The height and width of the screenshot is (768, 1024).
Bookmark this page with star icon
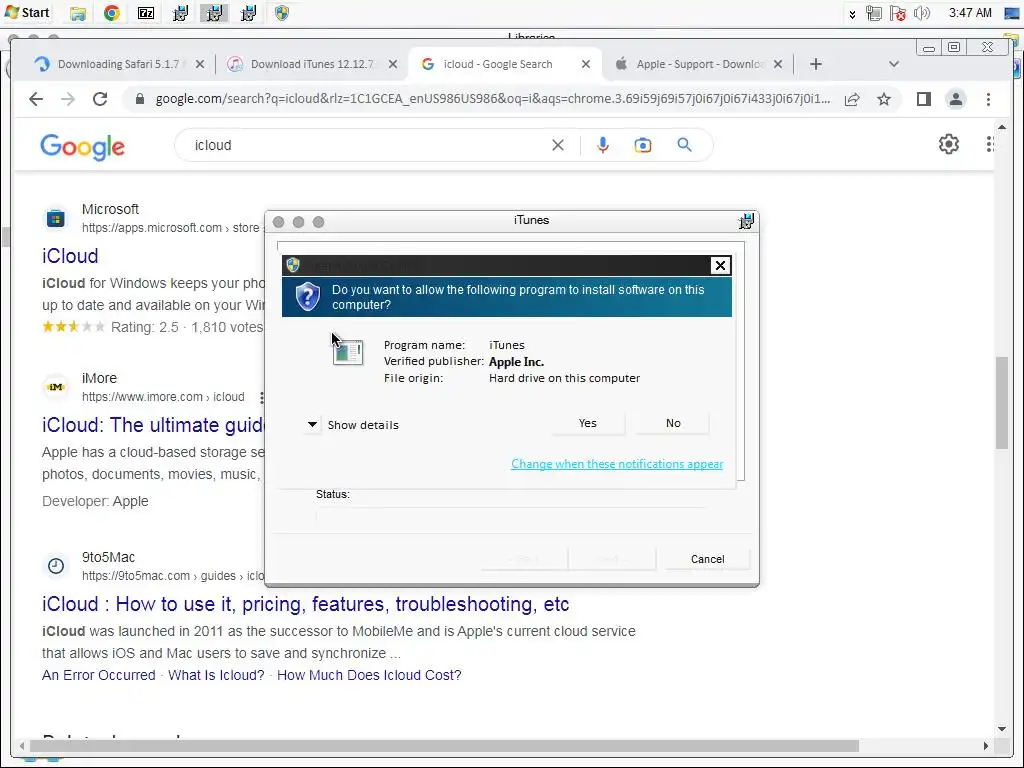(x=884, y=99)
